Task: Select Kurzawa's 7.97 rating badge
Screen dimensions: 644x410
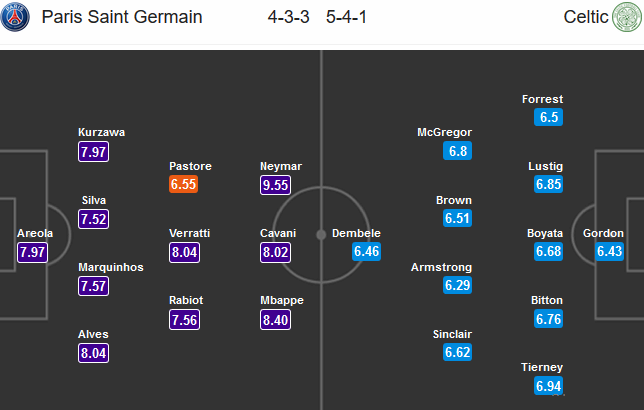Action: 93,152
